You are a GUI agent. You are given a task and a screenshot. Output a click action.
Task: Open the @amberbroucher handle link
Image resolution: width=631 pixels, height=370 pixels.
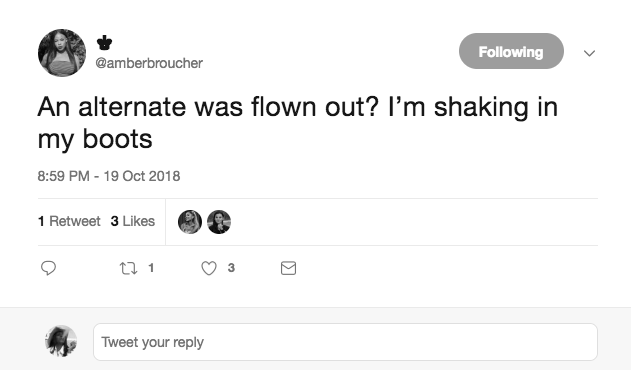click(x=149, y=63)
